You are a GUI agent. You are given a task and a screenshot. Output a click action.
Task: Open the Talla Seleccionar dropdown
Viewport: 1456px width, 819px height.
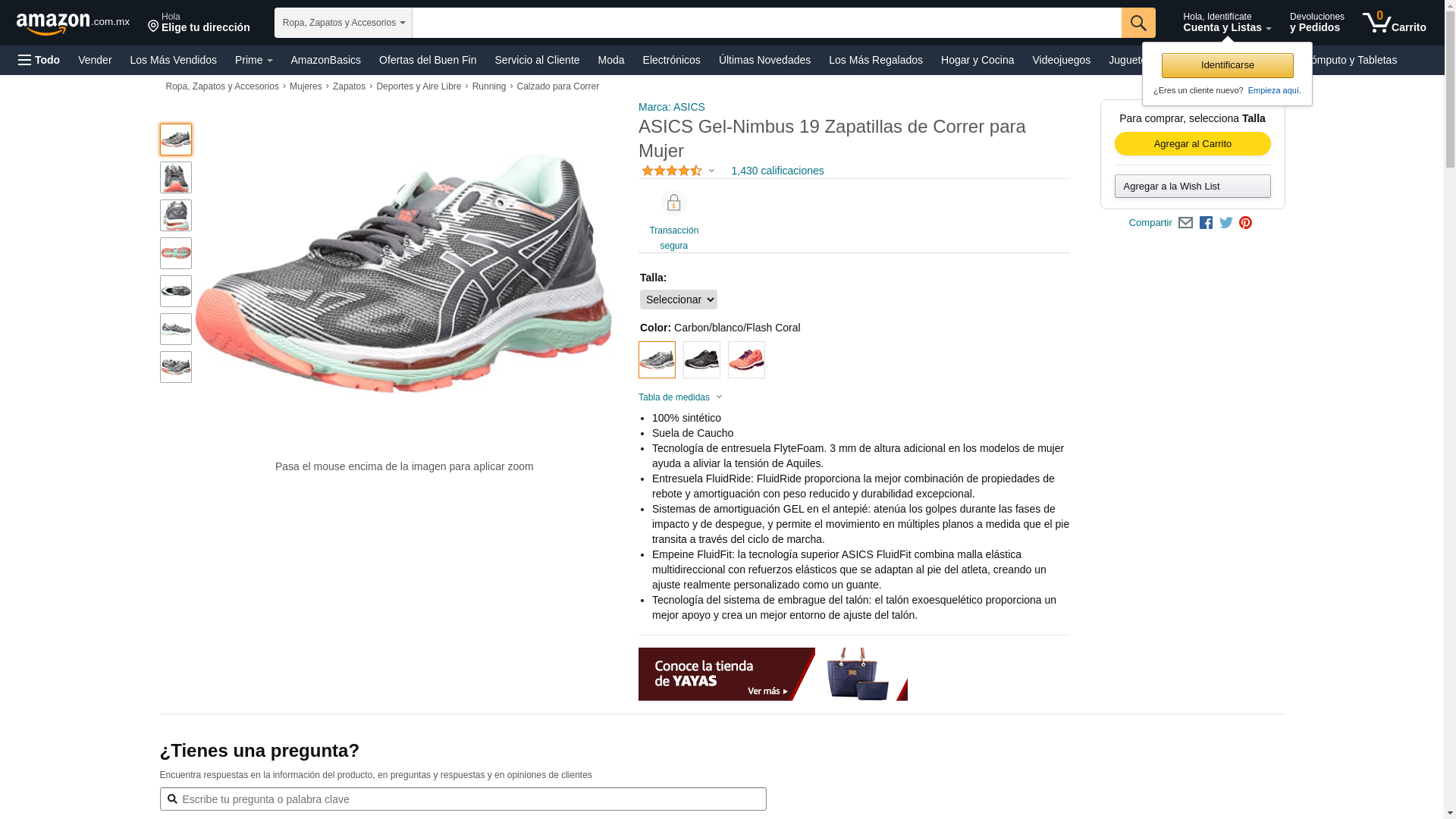(679, 300)
